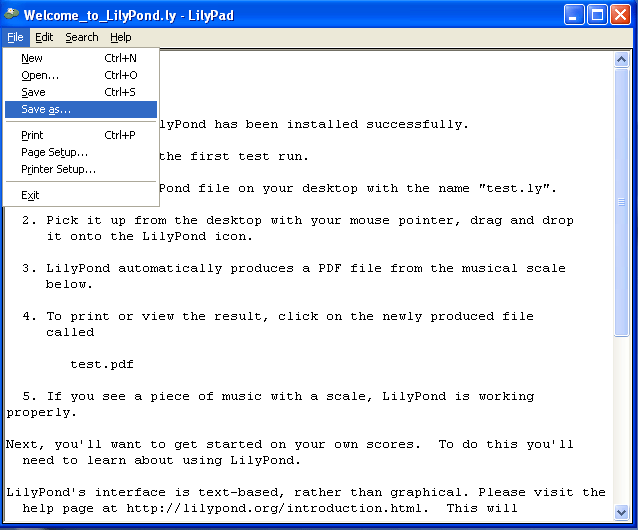Select Page Setup... menu entry
The image size is (638, 530).
tap(81, 152)
